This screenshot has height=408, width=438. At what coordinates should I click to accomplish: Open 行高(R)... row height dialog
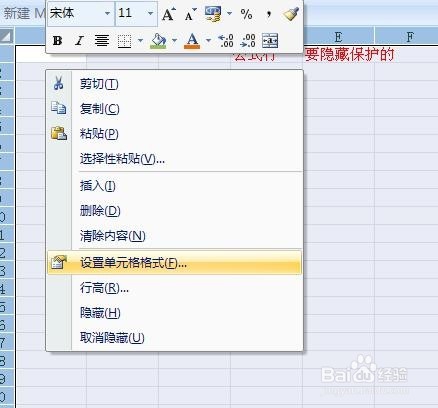click(174, 288)
